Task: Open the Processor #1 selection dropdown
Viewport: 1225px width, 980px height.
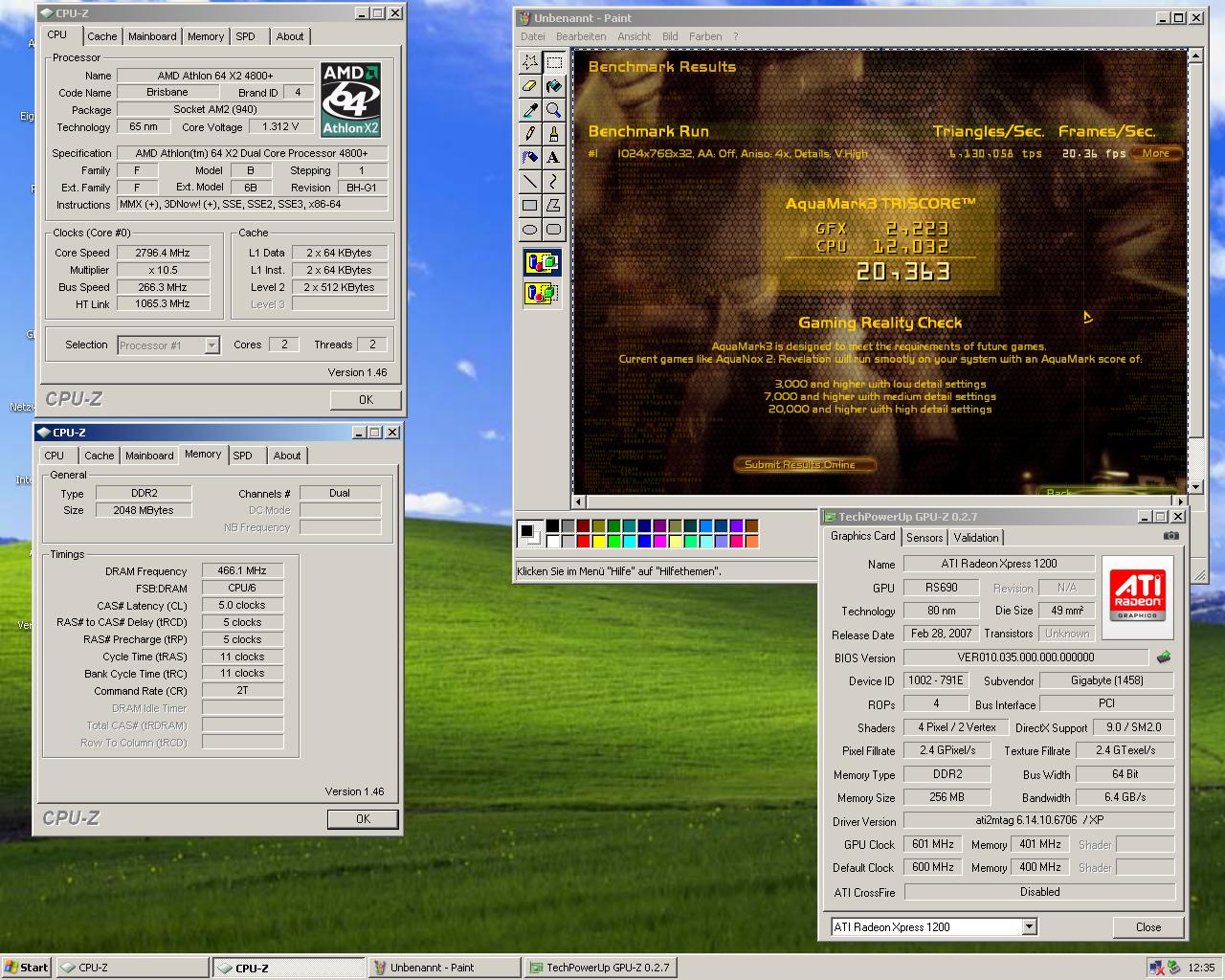Action: coord(212,345)
